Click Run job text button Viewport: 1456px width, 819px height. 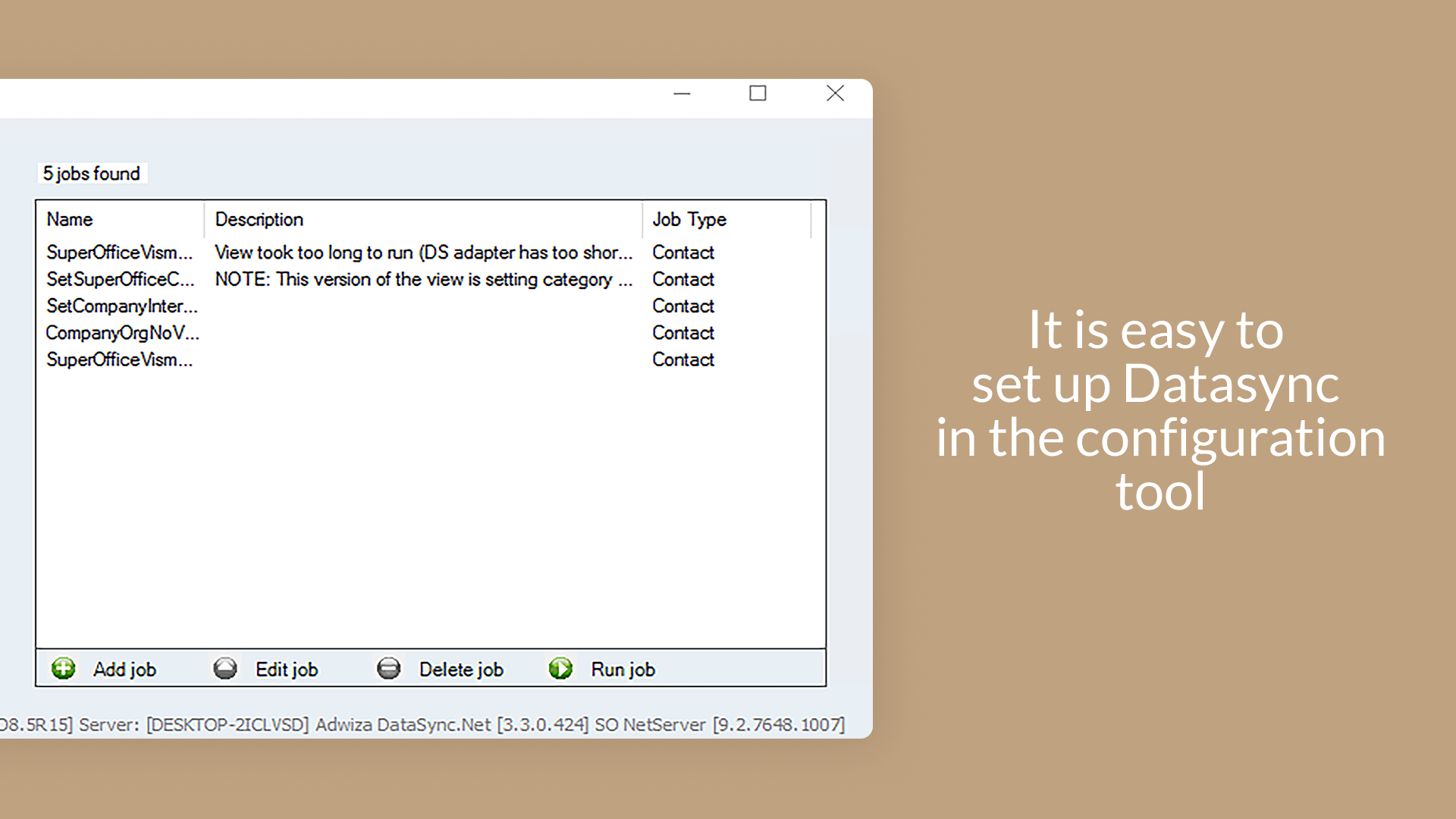tap(621, 669)
